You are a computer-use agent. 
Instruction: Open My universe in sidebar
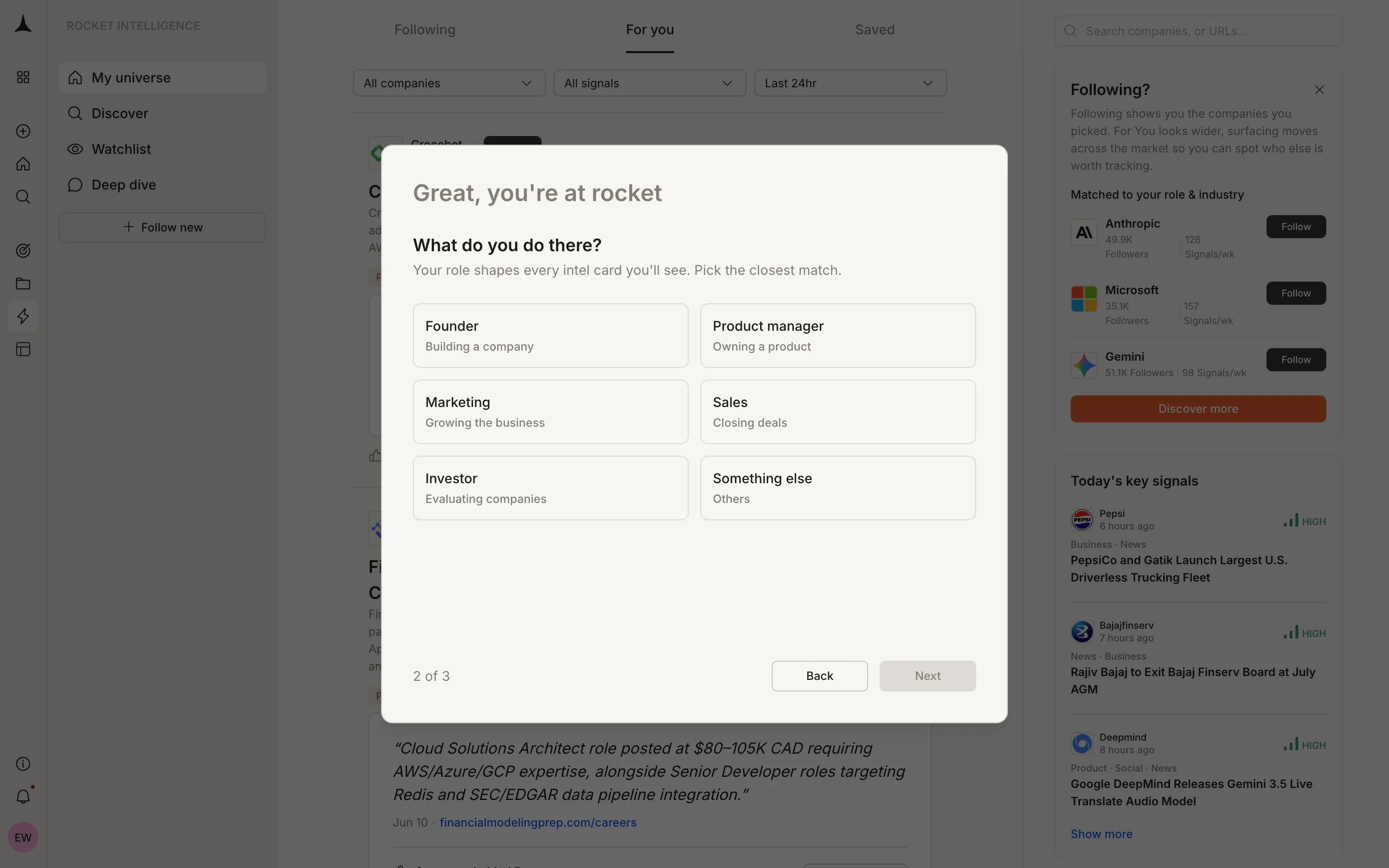tap(163, 78)
